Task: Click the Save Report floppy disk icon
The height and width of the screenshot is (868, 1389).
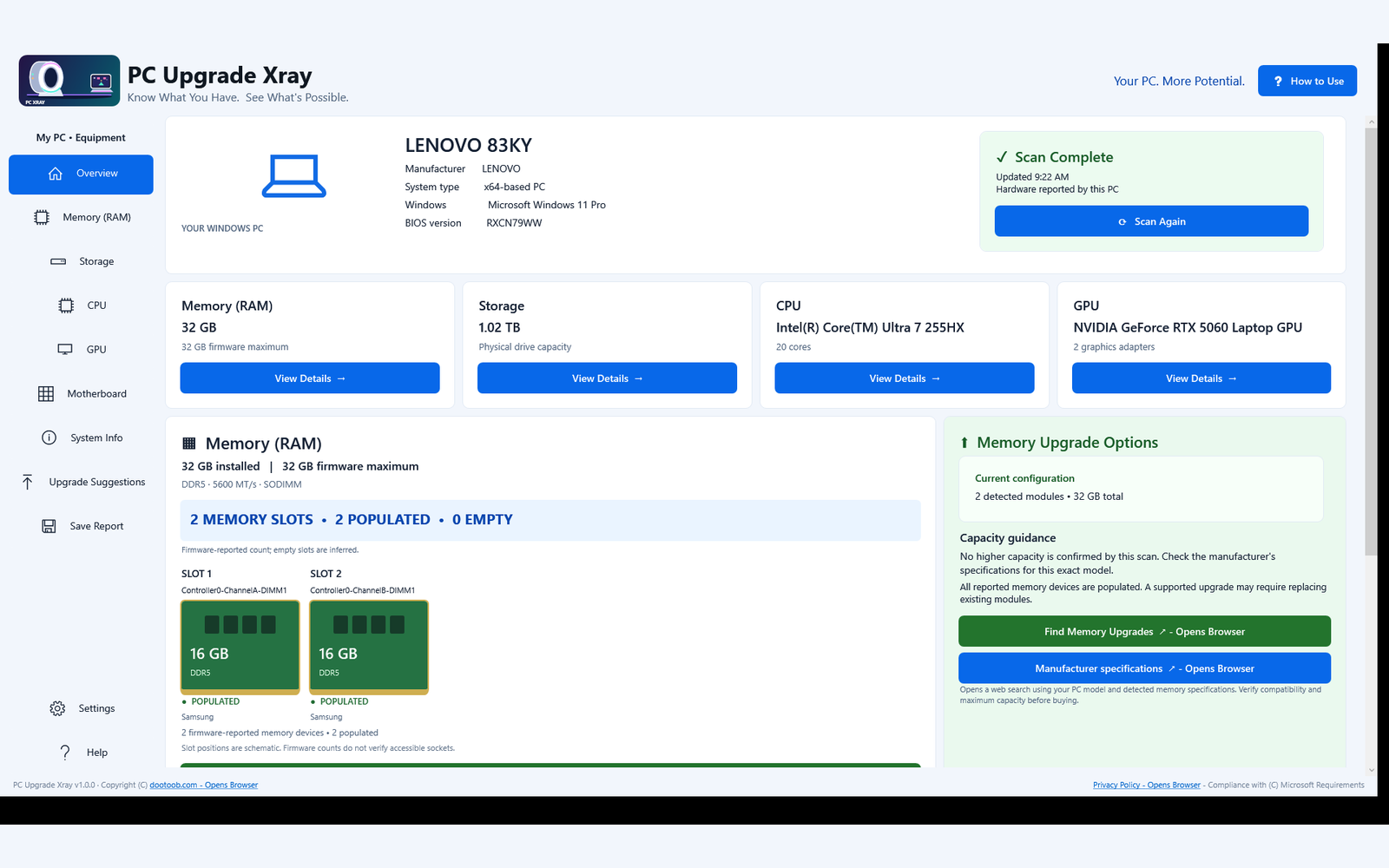Action: (x=49, y=526)
